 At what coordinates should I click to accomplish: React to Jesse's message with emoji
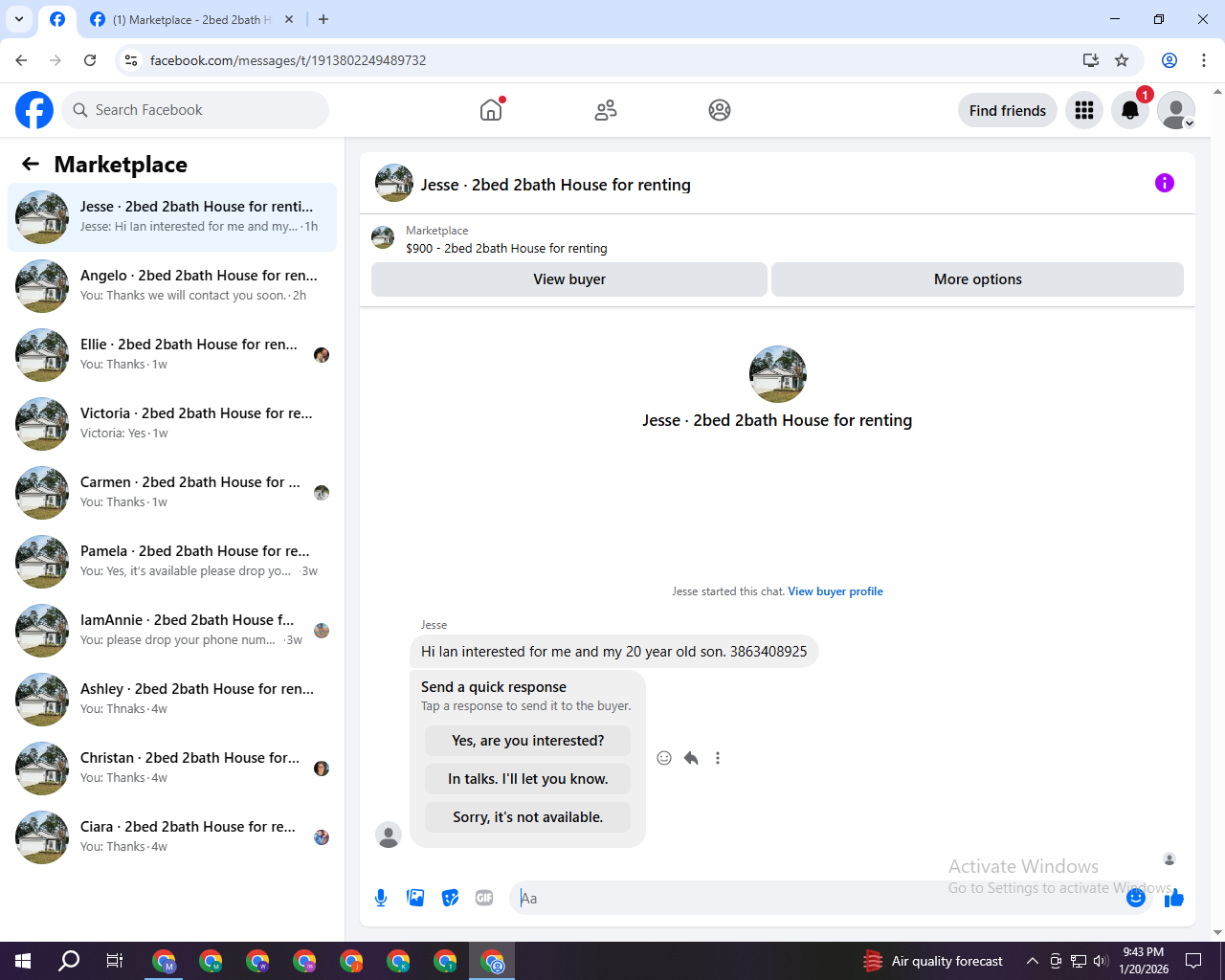(664, 758)
